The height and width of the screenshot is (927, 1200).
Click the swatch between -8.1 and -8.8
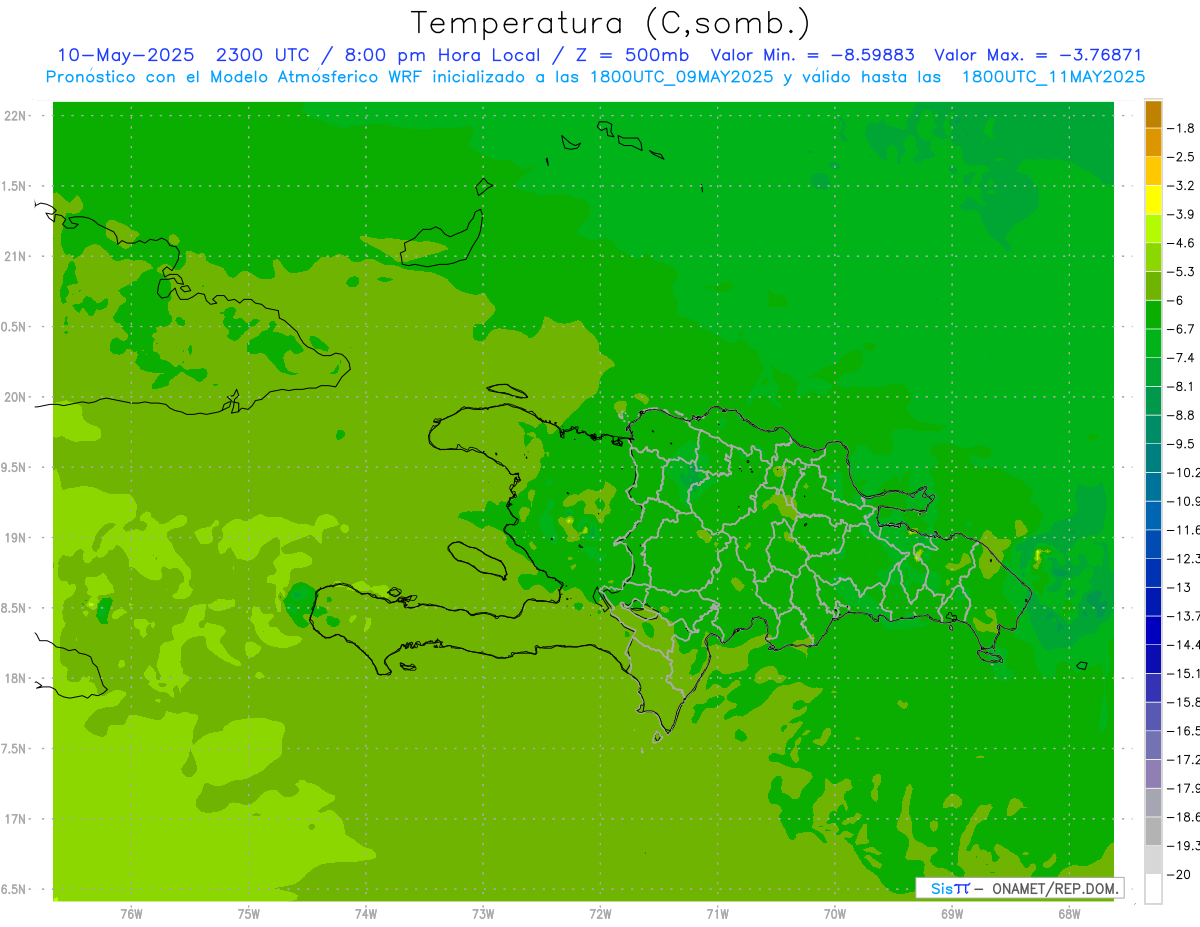(1153, 401)
